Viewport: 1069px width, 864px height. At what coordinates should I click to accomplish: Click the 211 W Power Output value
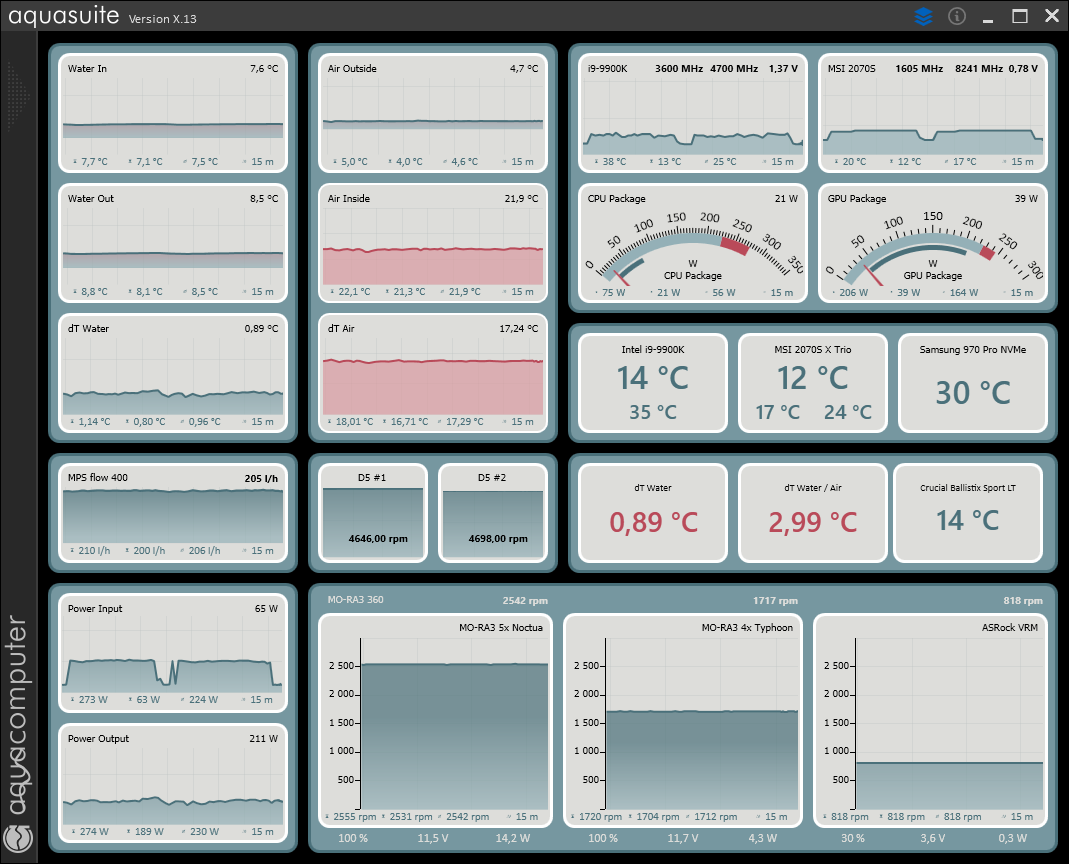[263, 739]
